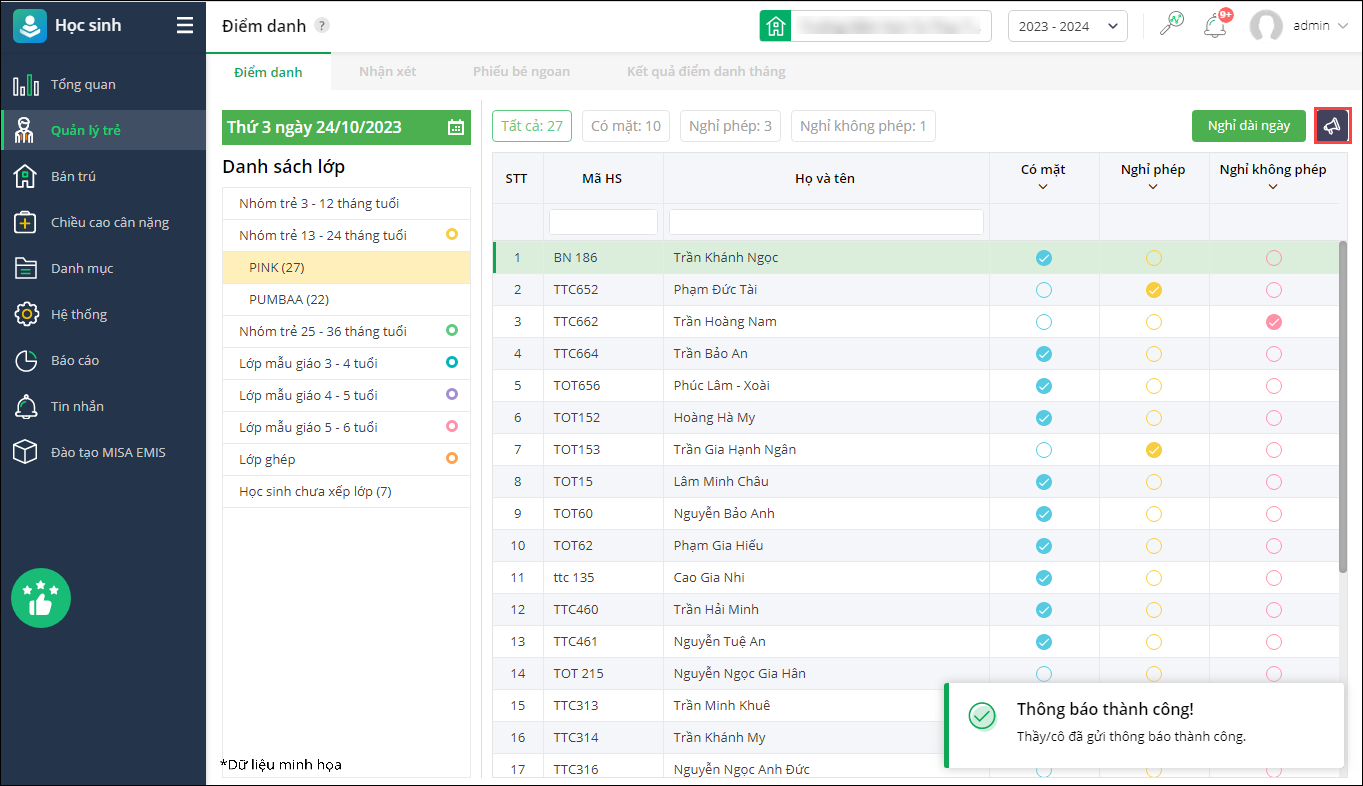Open the admin account dropdown arrow
The image size is (1363, 786).
click(x=1342, y=26)
